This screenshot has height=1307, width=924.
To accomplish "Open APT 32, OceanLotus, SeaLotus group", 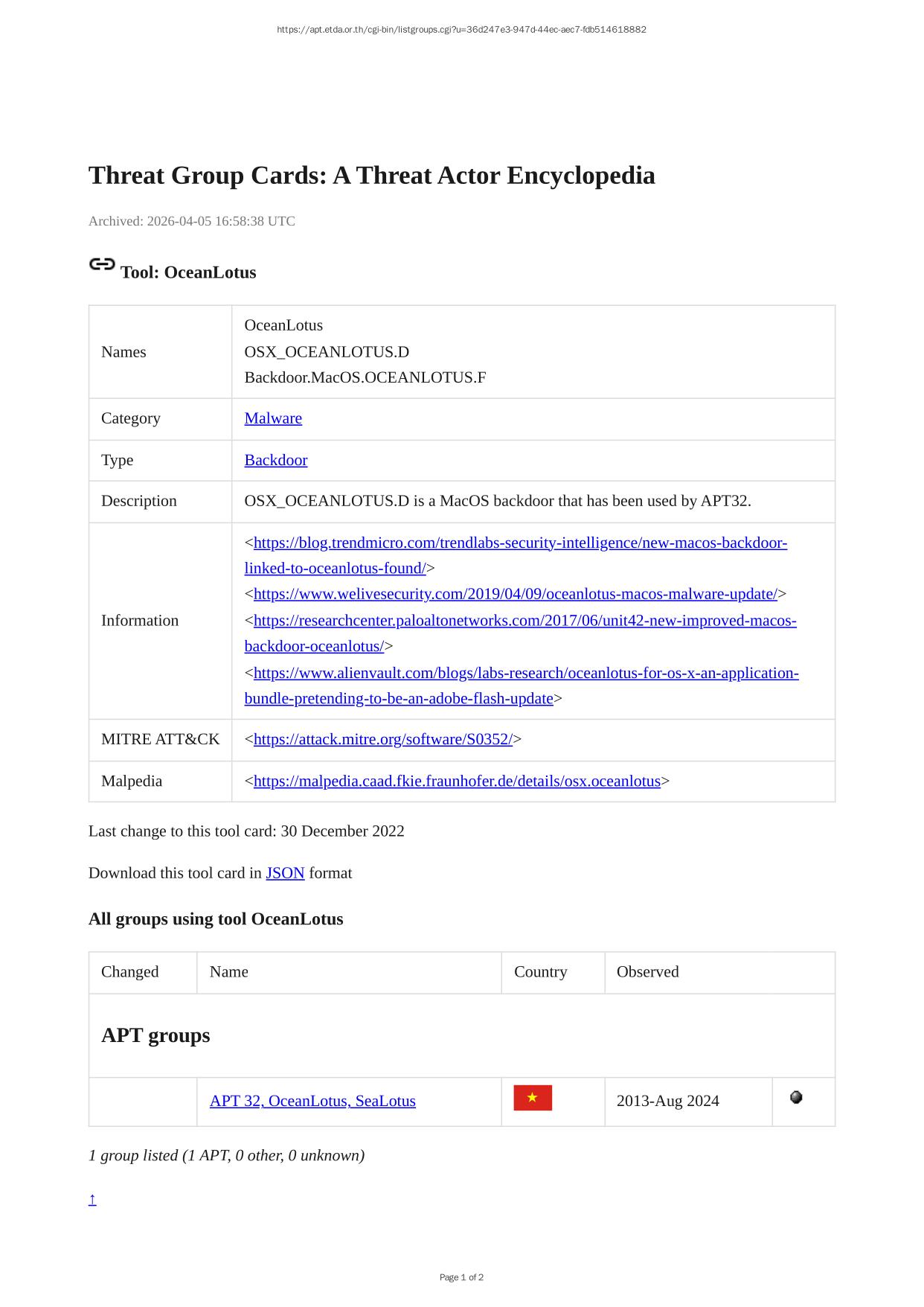I will click(312, 1101).
